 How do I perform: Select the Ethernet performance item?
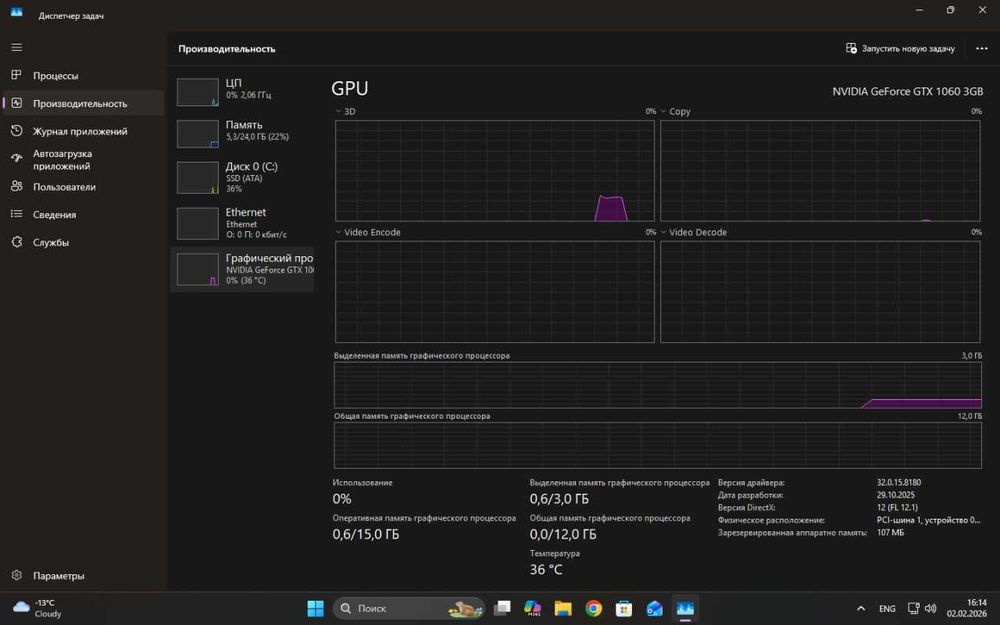[242, 223]
